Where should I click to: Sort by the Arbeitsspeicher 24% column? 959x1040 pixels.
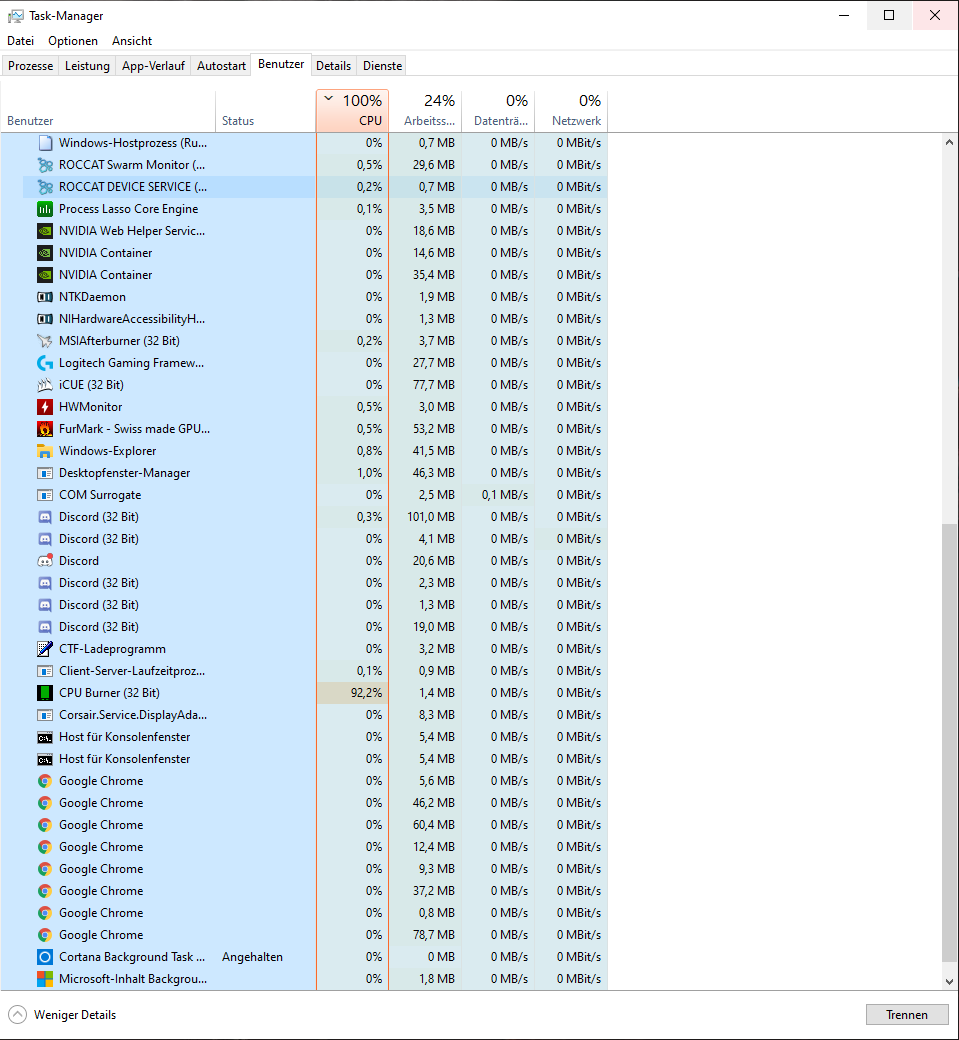click(425, 111)
